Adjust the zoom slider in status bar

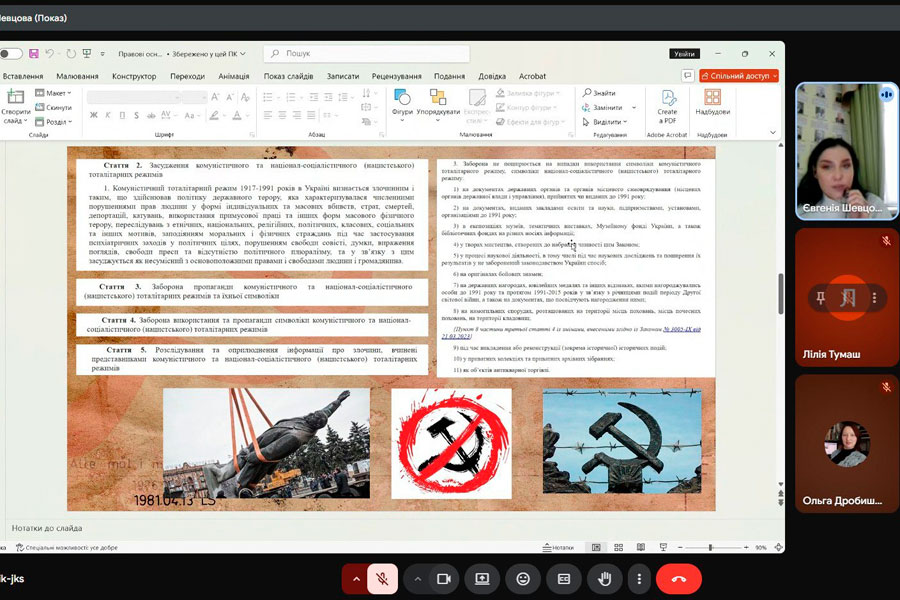tap(711, 548)
